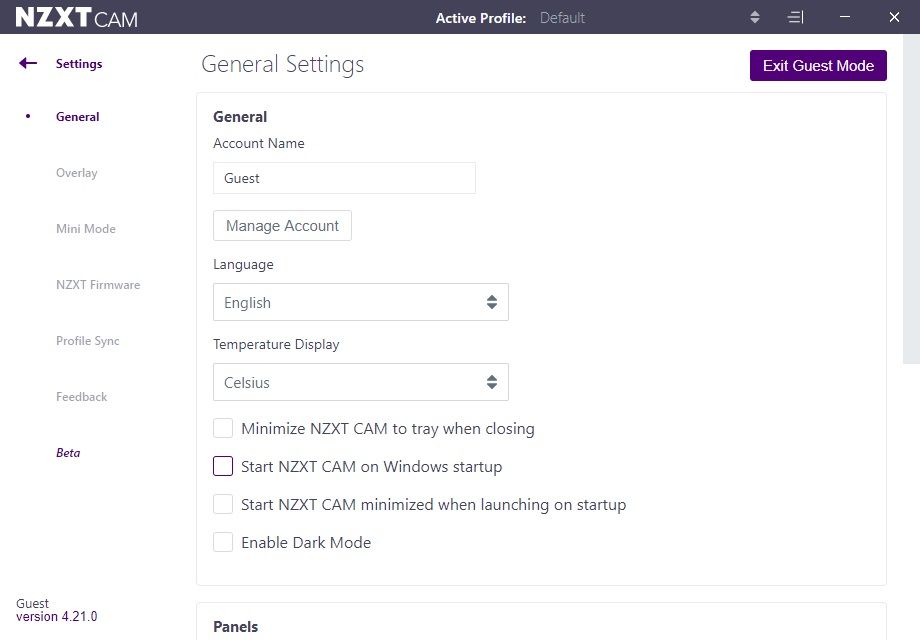This screenshot has width=920, height=640.
Task: Enable Minimize NZXT CAM to tray when closing
Action: pyautogui.click(x=223, y=428)
